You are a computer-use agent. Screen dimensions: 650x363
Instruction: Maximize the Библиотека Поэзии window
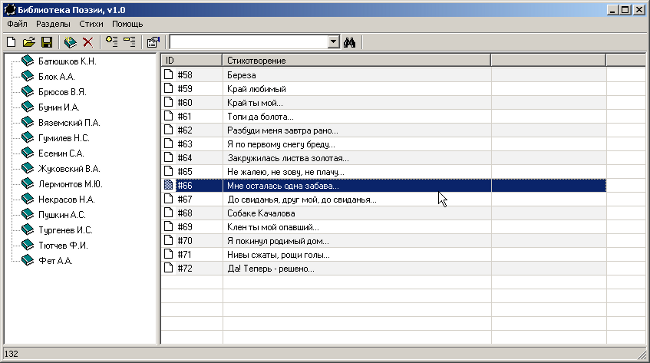point(626,10)
